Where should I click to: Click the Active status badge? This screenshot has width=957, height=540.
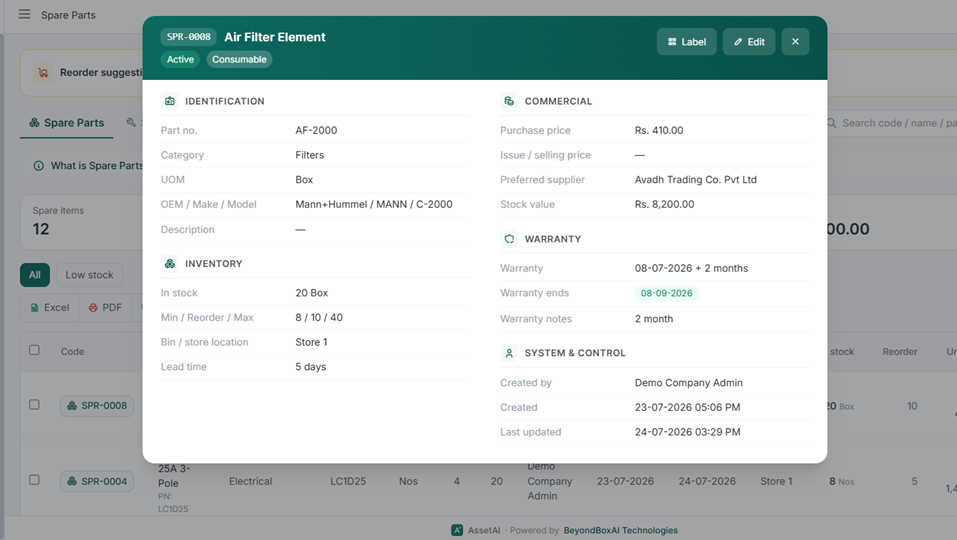[x=180, y=59]
